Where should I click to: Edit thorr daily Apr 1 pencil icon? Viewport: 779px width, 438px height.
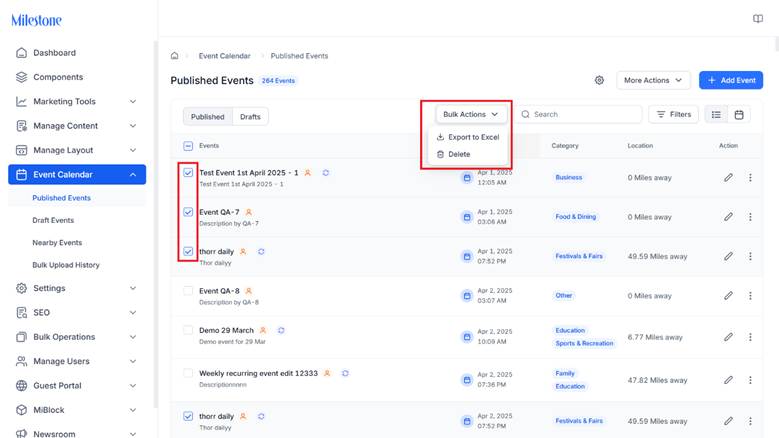tap(728, 256)
